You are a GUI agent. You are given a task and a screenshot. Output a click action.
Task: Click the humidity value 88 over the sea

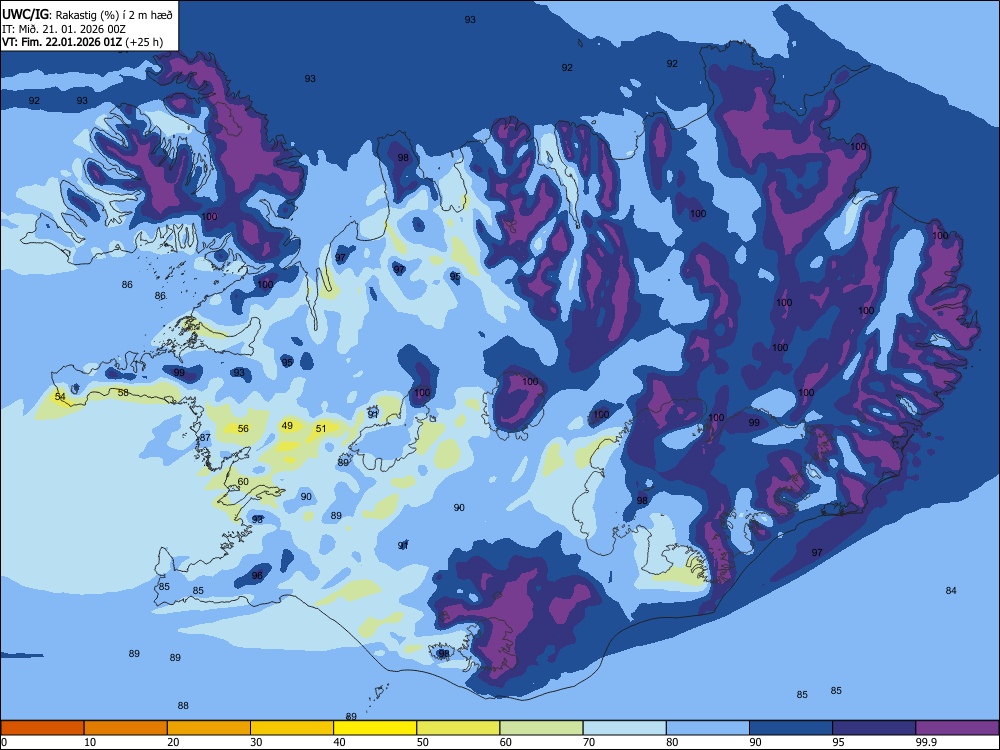(x=183, y=705)
